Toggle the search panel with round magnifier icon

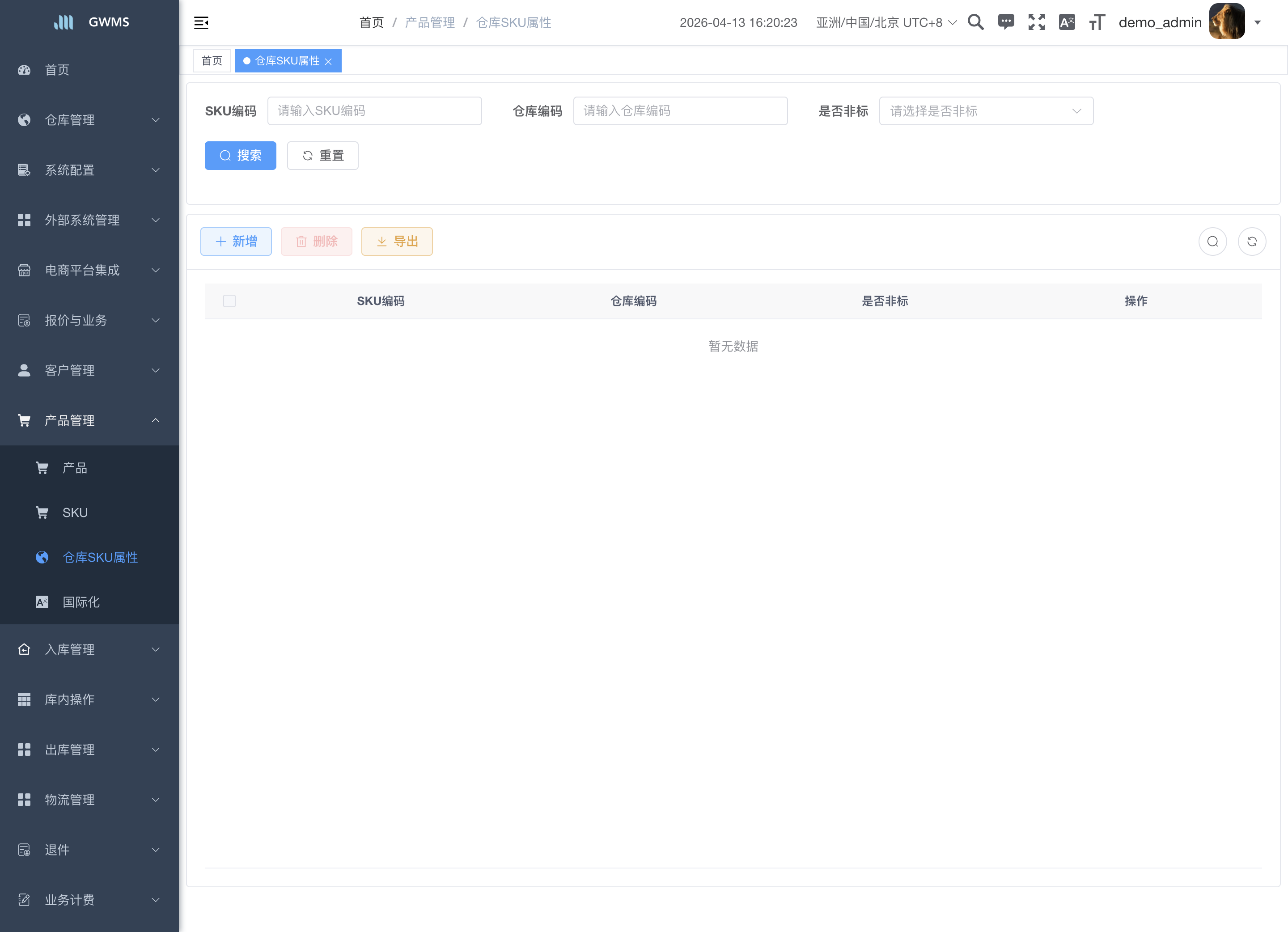[x=1212, y=241]
